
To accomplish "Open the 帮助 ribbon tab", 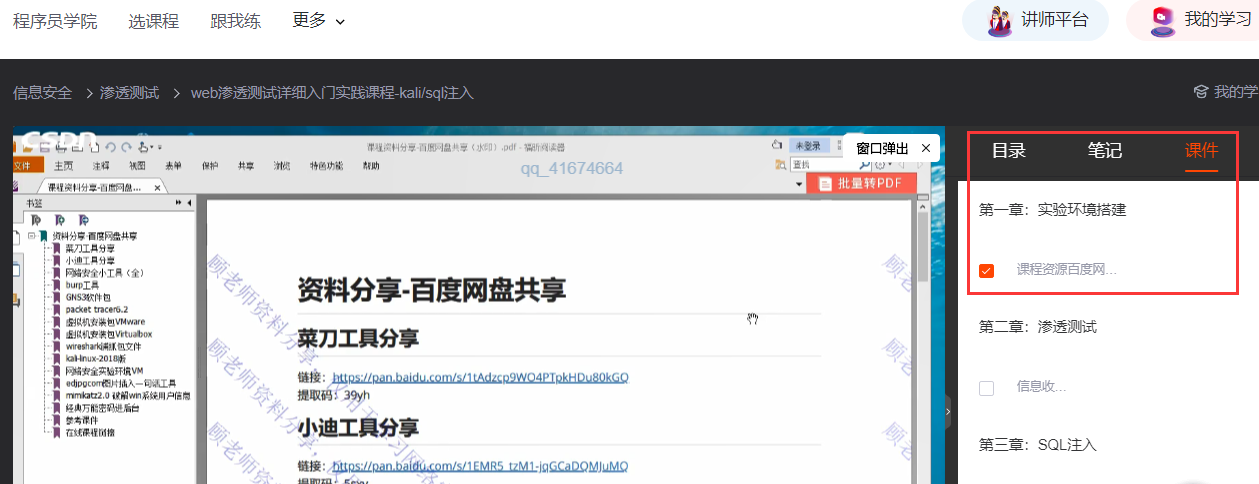I will pos(371,166).
